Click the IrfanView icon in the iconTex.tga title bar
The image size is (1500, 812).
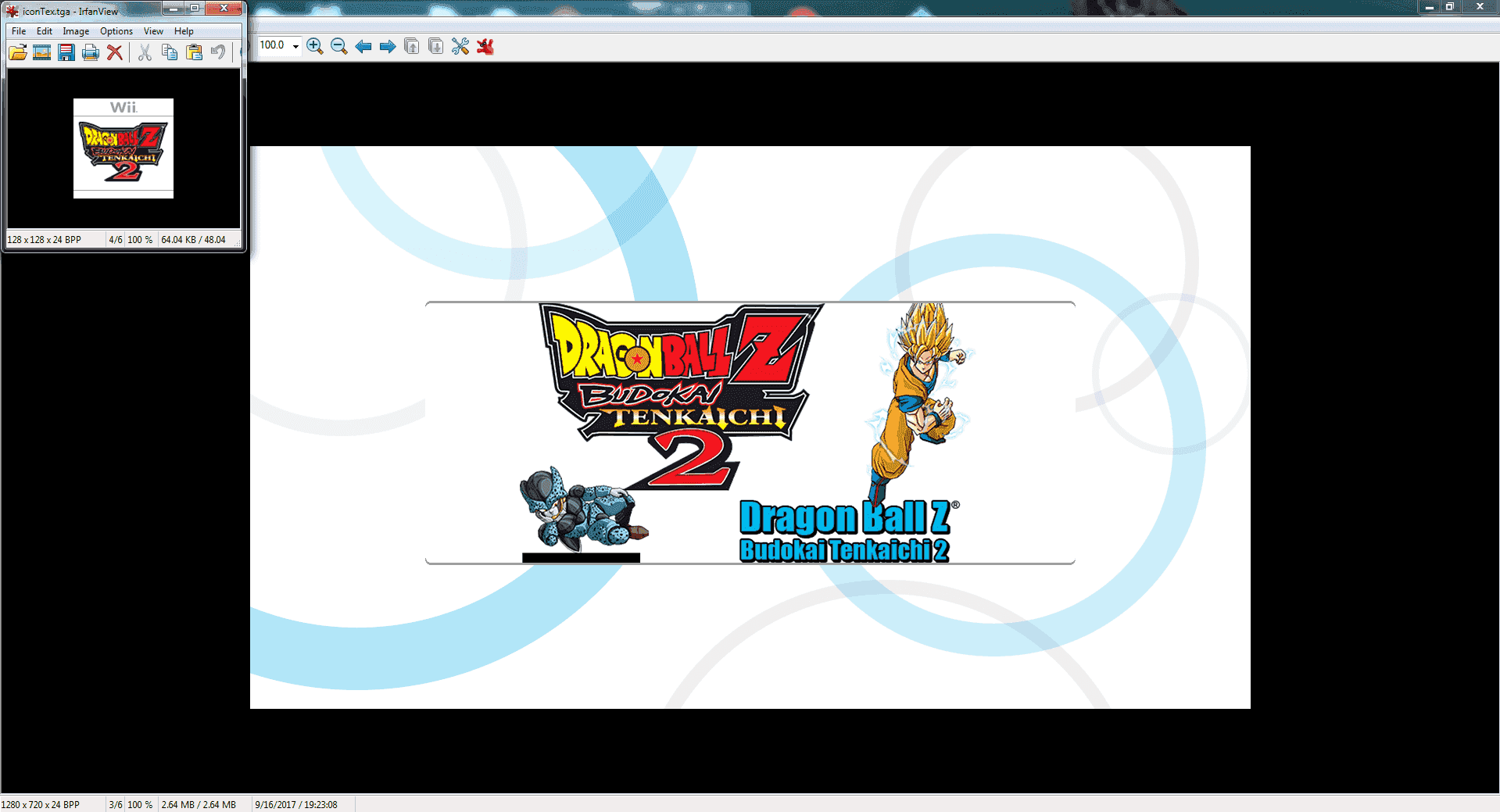point(13,11)
